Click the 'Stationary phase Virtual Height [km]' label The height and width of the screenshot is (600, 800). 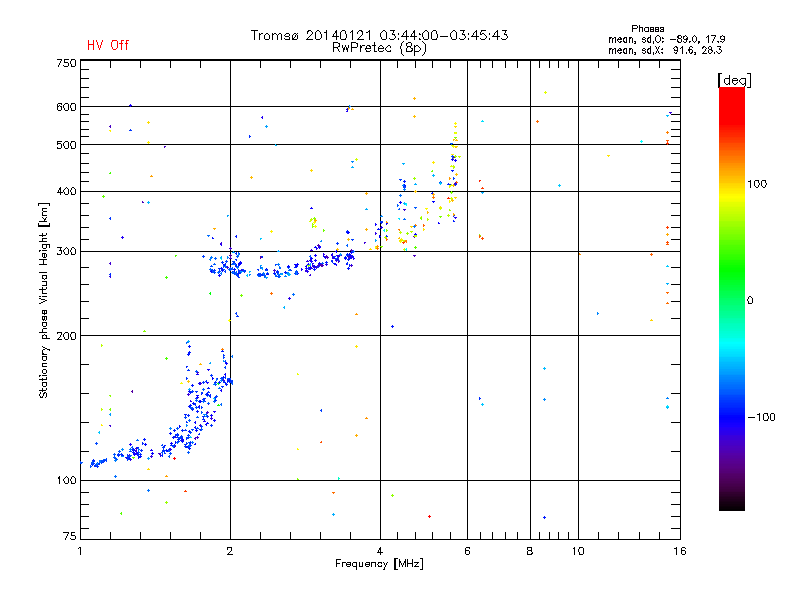[44, 300]
